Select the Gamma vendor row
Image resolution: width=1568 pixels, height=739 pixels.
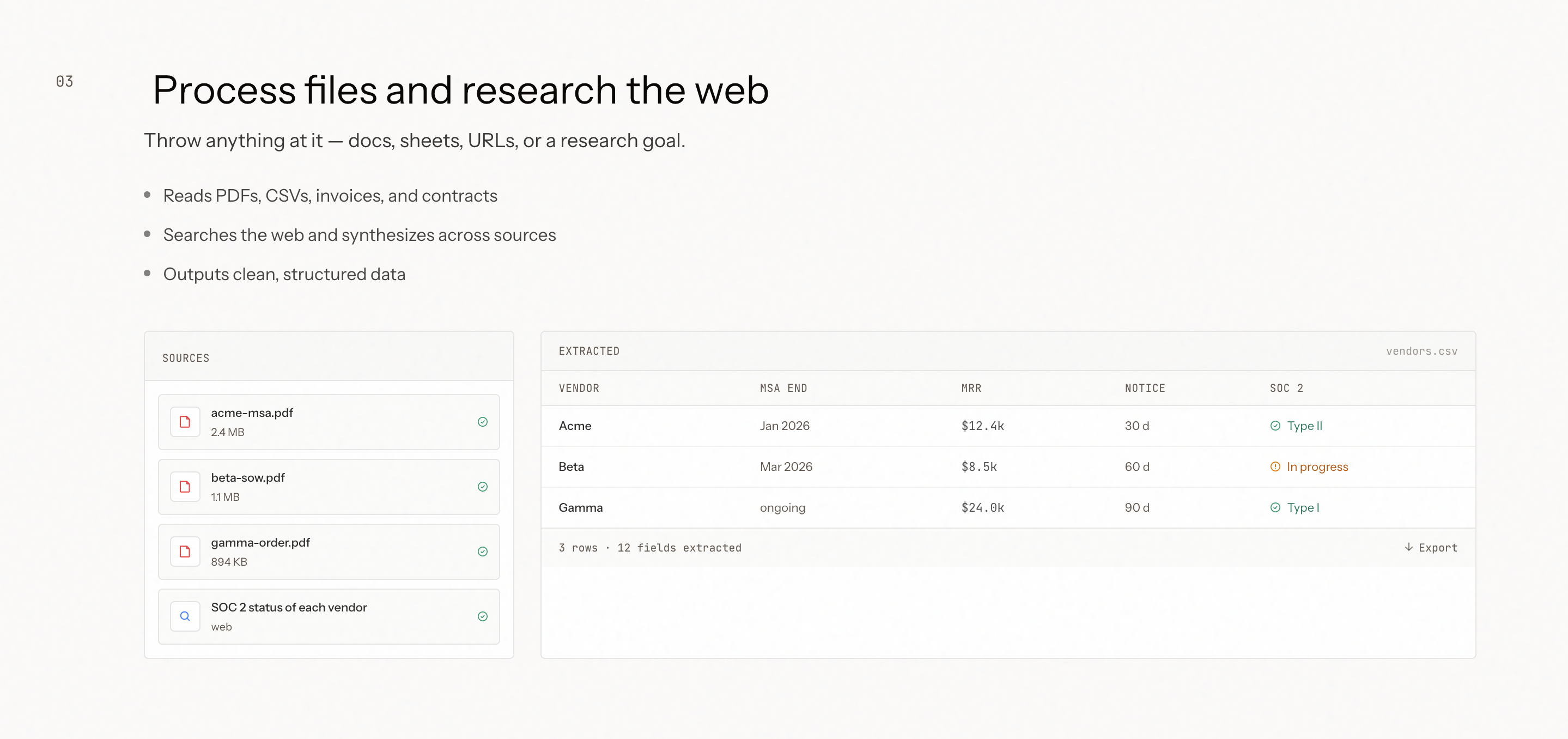(581, 508)
